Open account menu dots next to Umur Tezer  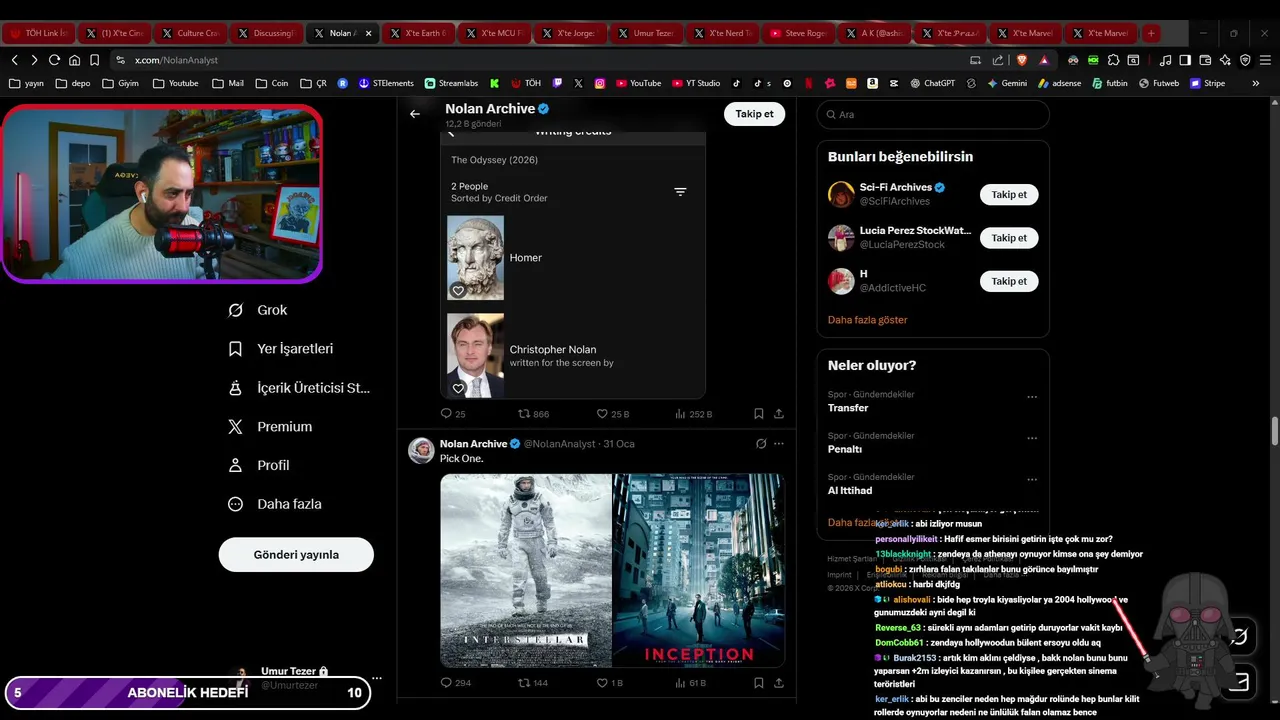click(377, 678)
